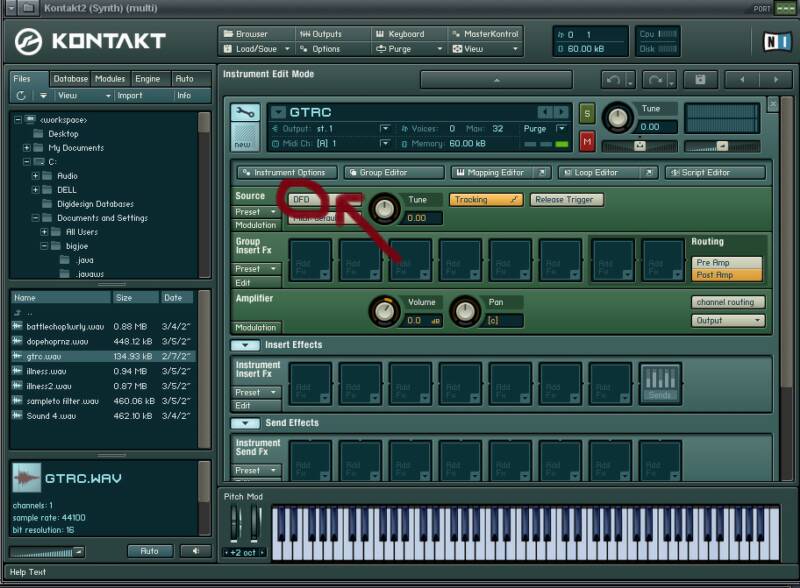
Task: Undo the last edit action
Action: 614,80
